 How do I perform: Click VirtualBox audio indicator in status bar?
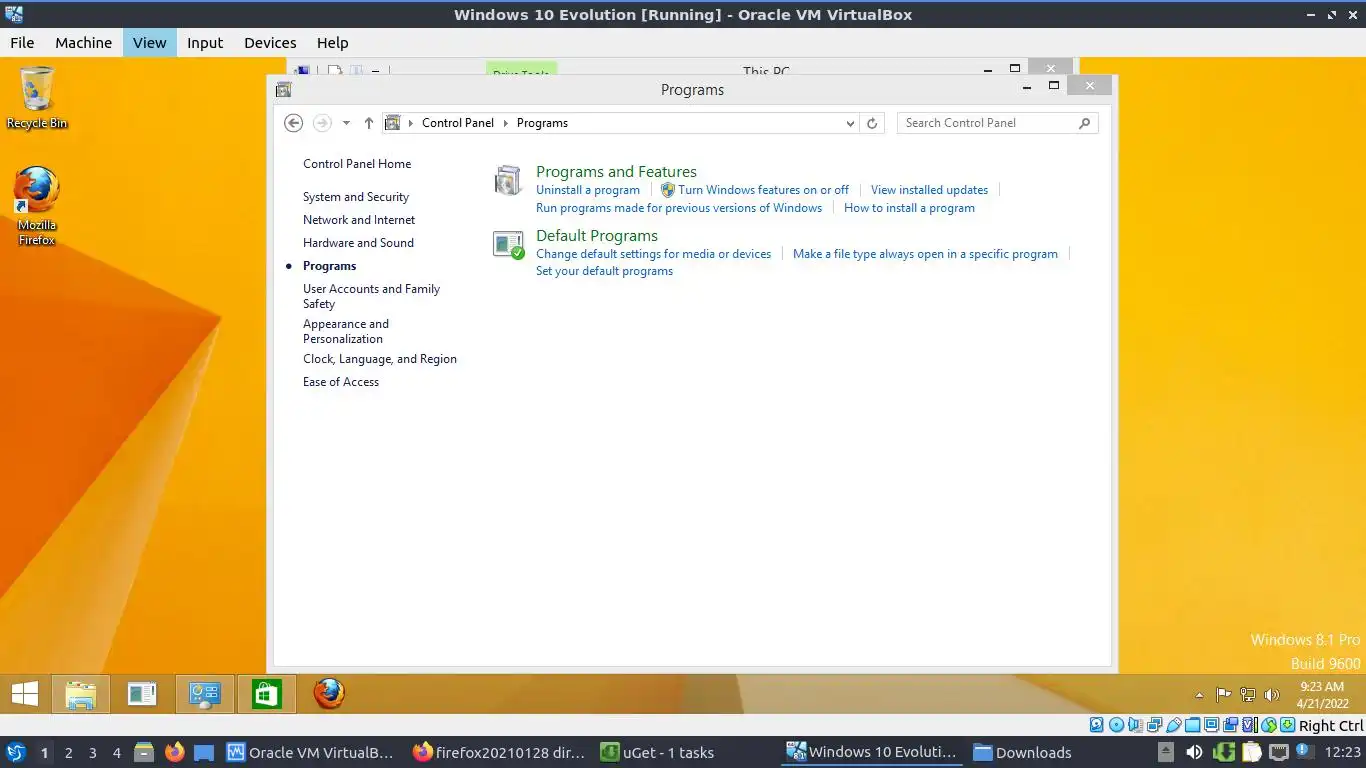pyautogui.click(x=1136, y=725)
